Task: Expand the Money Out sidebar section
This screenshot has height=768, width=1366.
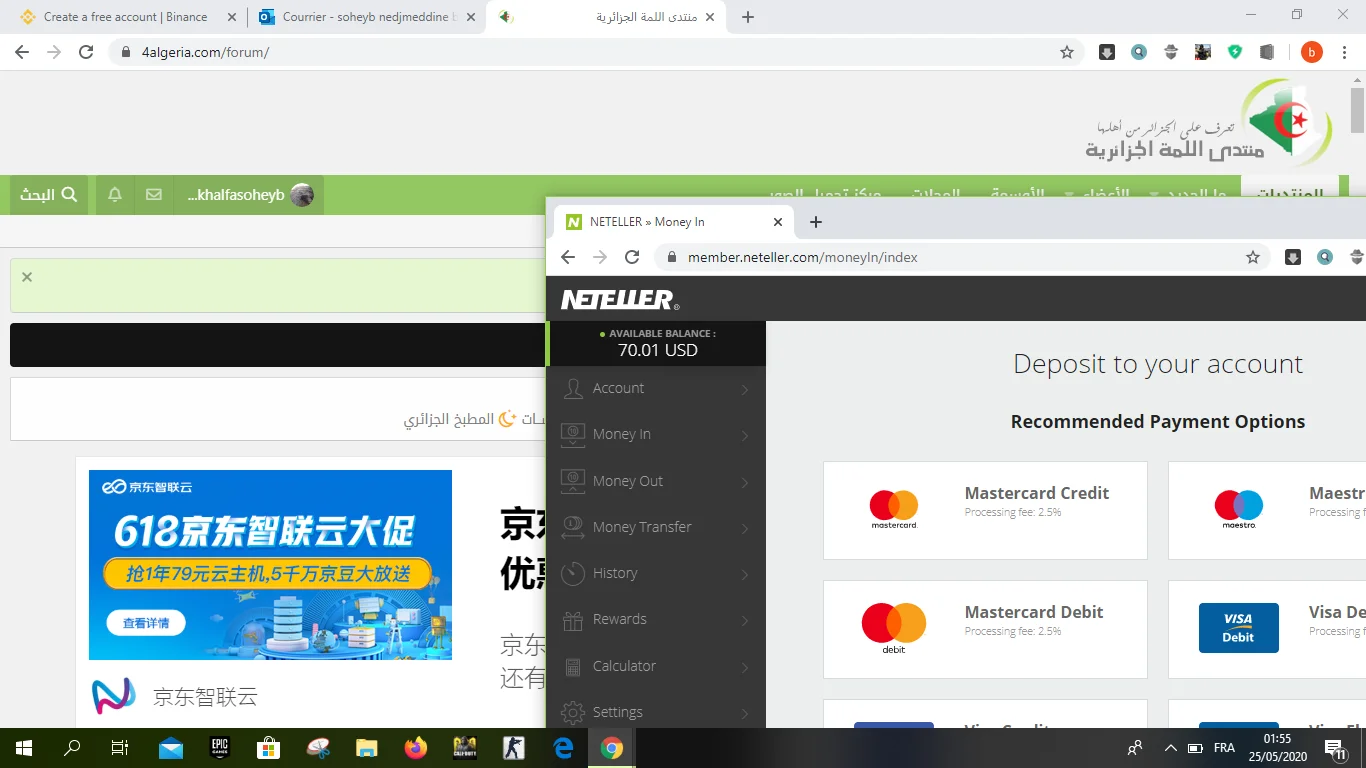Action: [656, 481]
